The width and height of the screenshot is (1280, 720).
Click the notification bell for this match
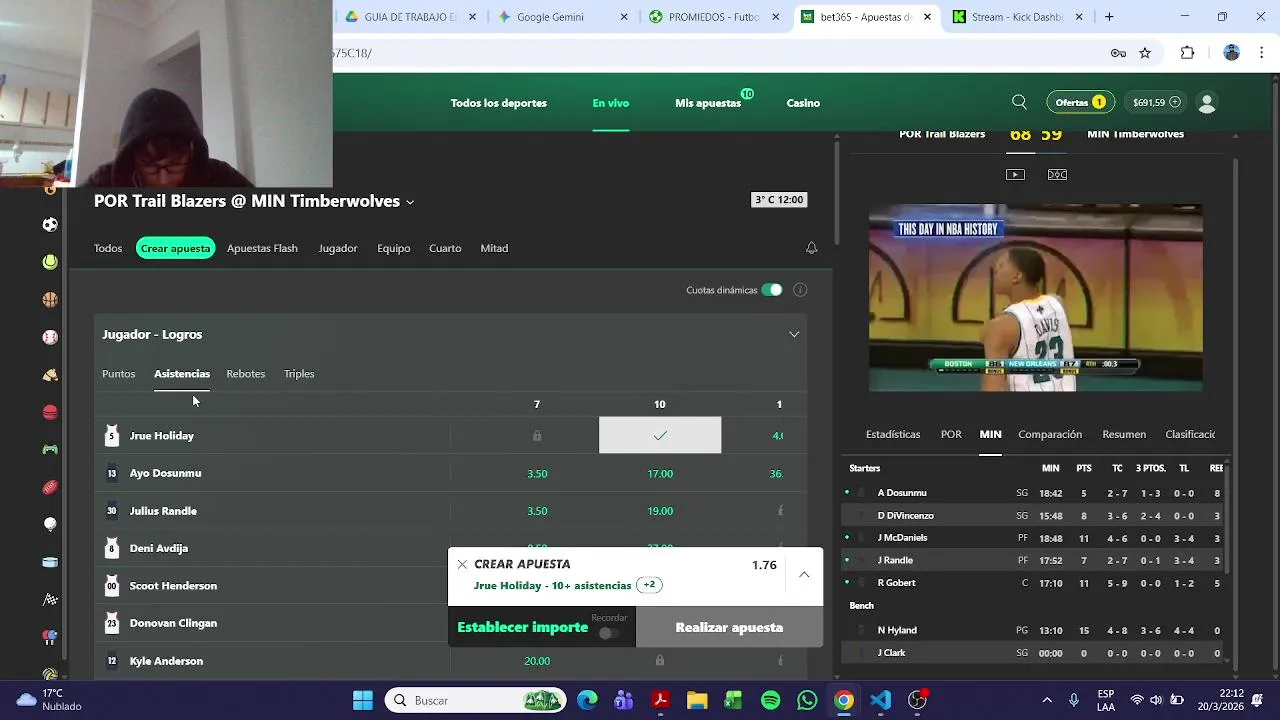(x=811, y=248)
